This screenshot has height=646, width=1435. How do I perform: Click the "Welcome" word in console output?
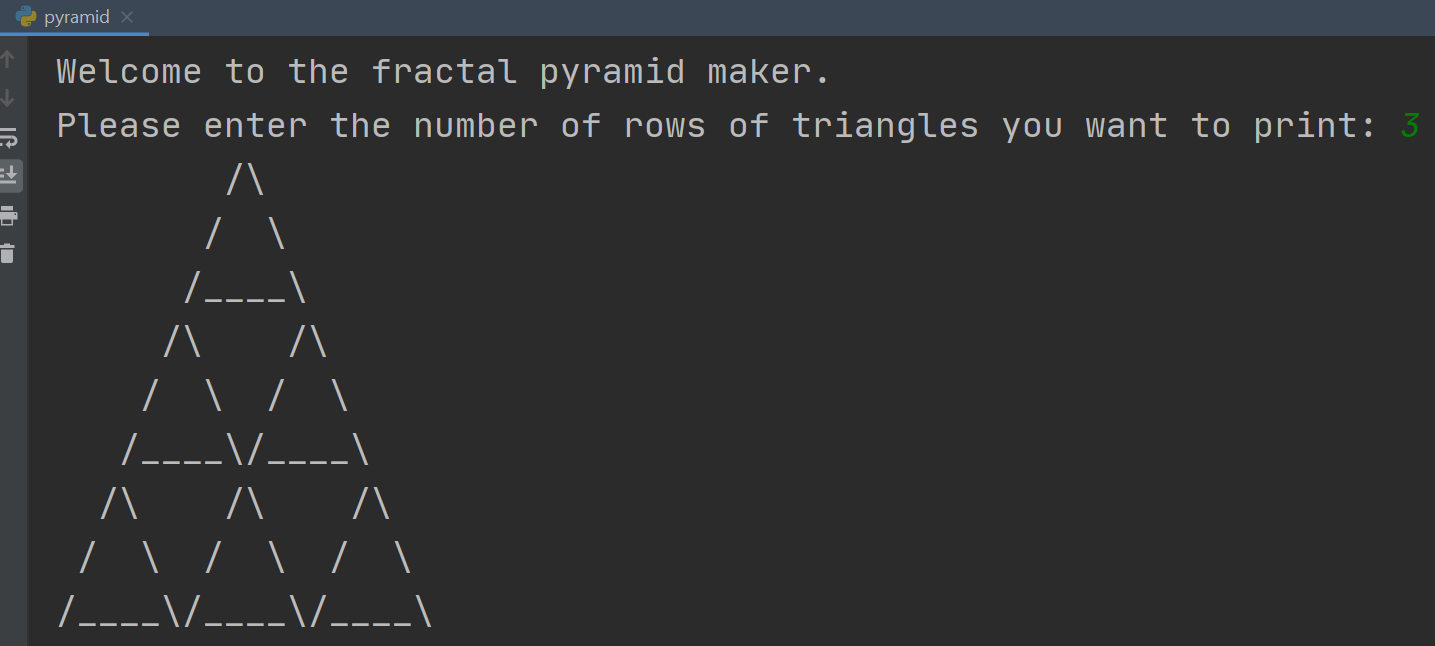coord(129,72)
